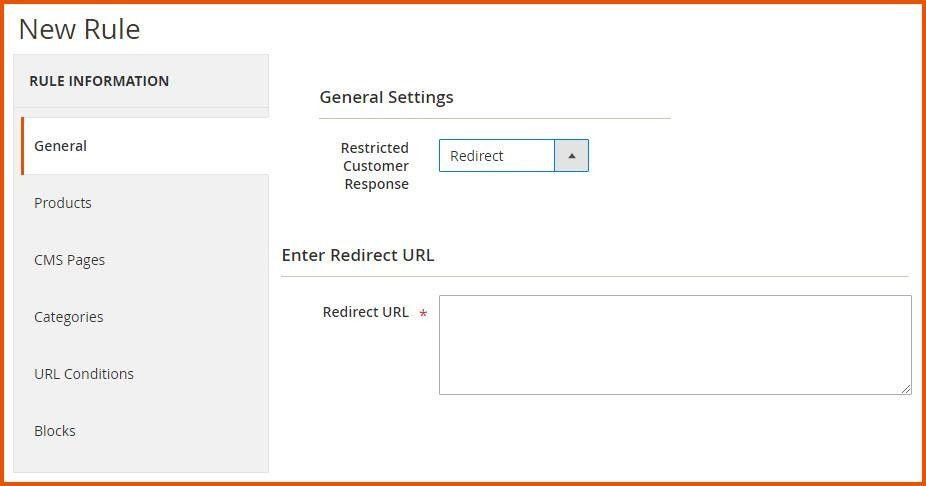The width and height of the screenshot is (926, 486).
Task: Click the red required asterisk
Action: point(423,314)
